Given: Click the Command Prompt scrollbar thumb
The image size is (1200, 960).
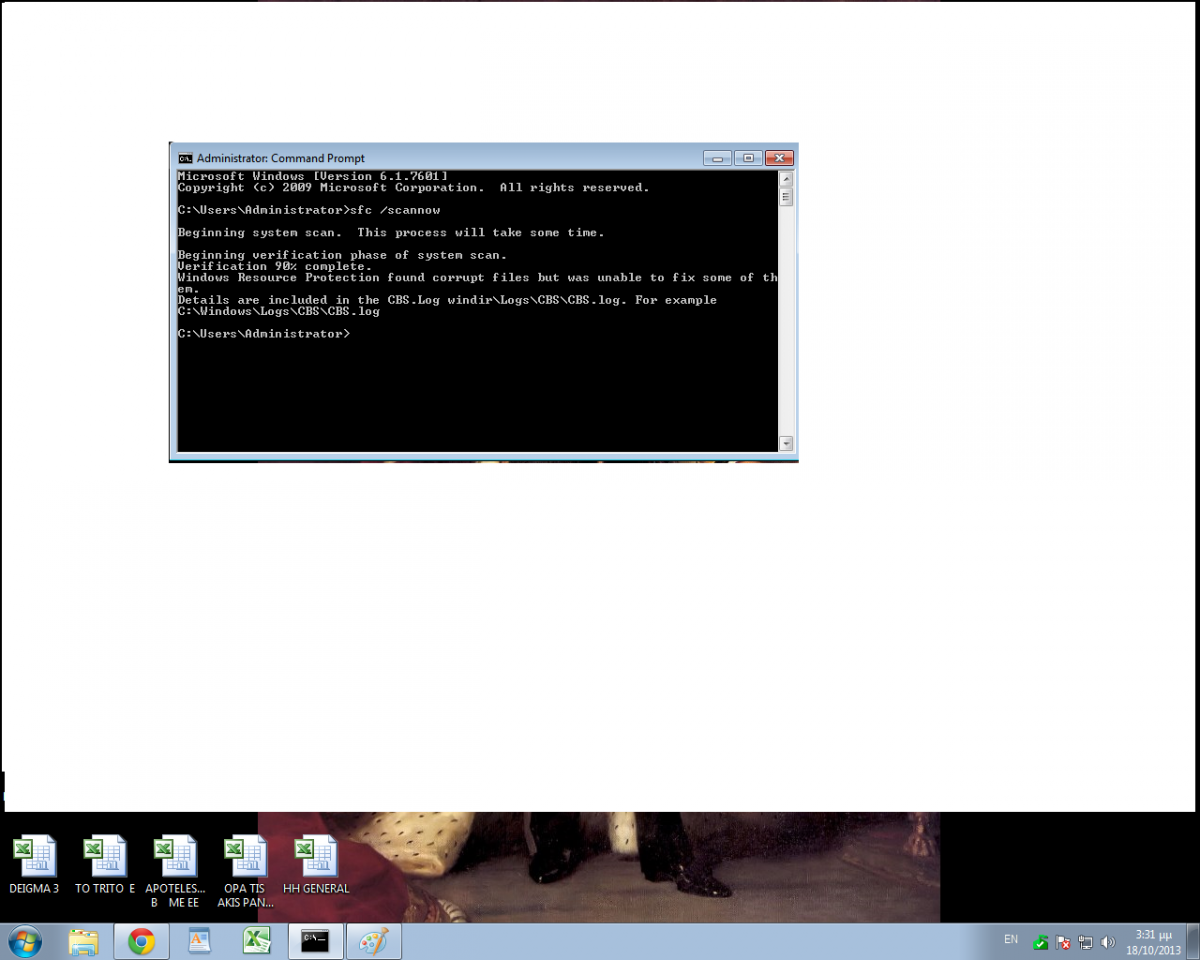Looking at the screenshot, I should point(786,197).
